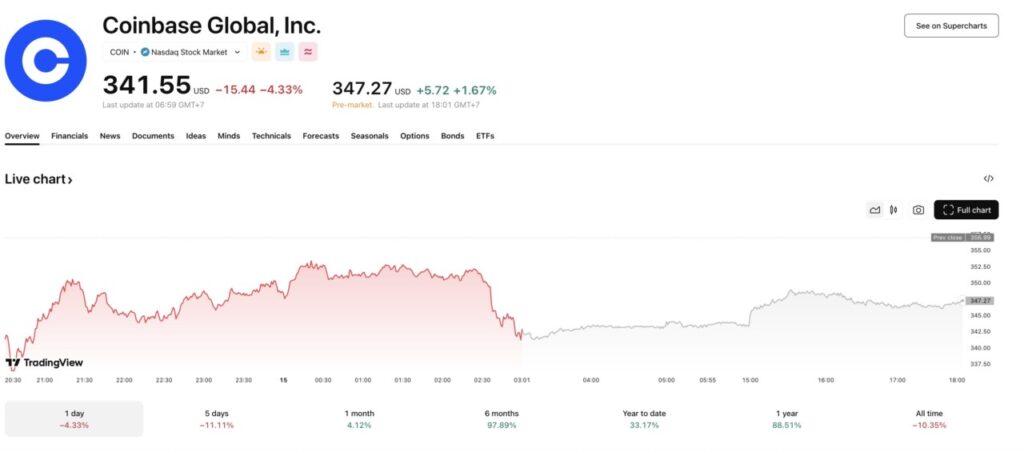Screen dimensions: 1024x452
Task: Click the blue crown badge icon
Action: tap(285, 52)
